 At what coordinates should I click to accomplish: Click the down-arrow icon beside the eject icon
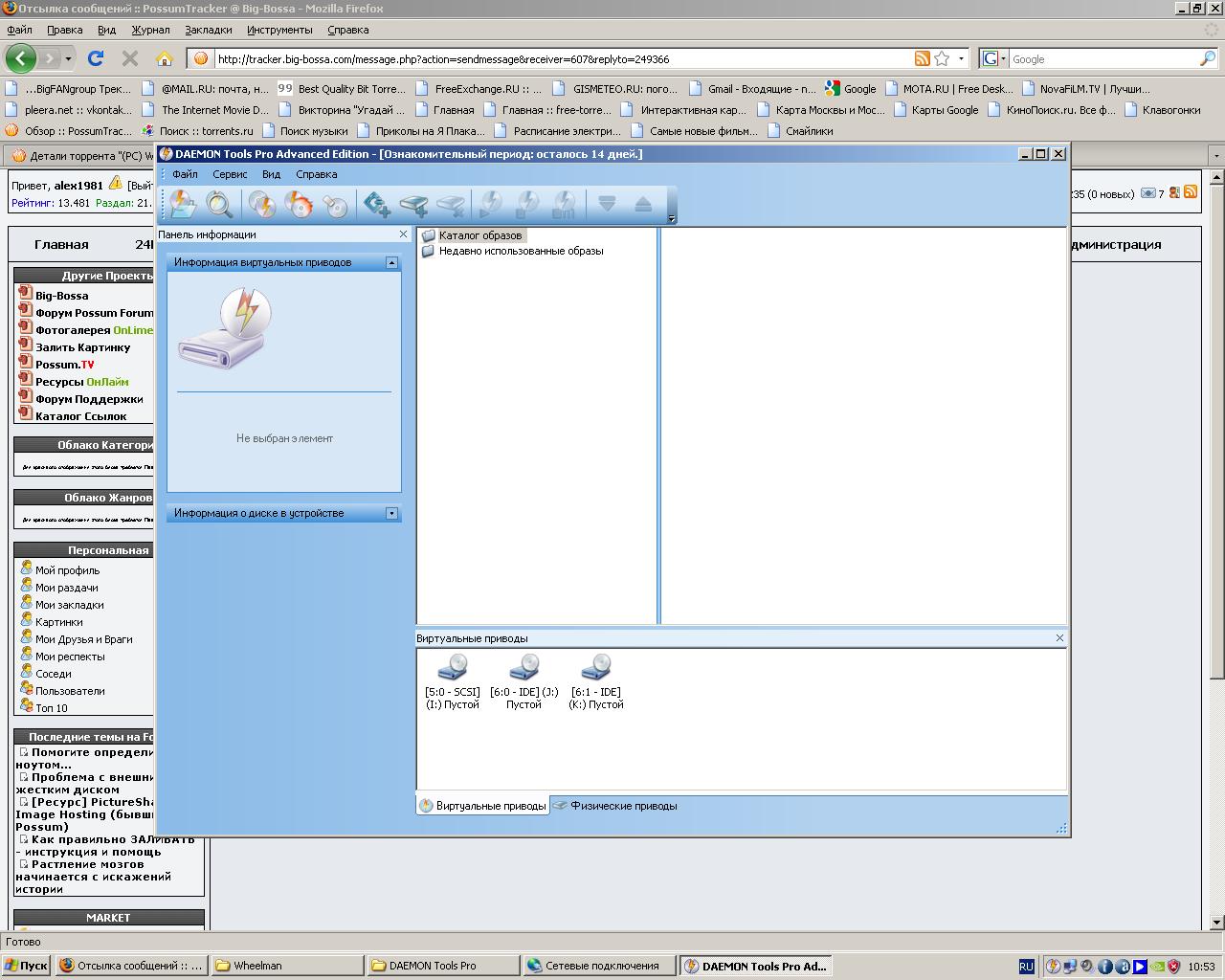[606, 204]
